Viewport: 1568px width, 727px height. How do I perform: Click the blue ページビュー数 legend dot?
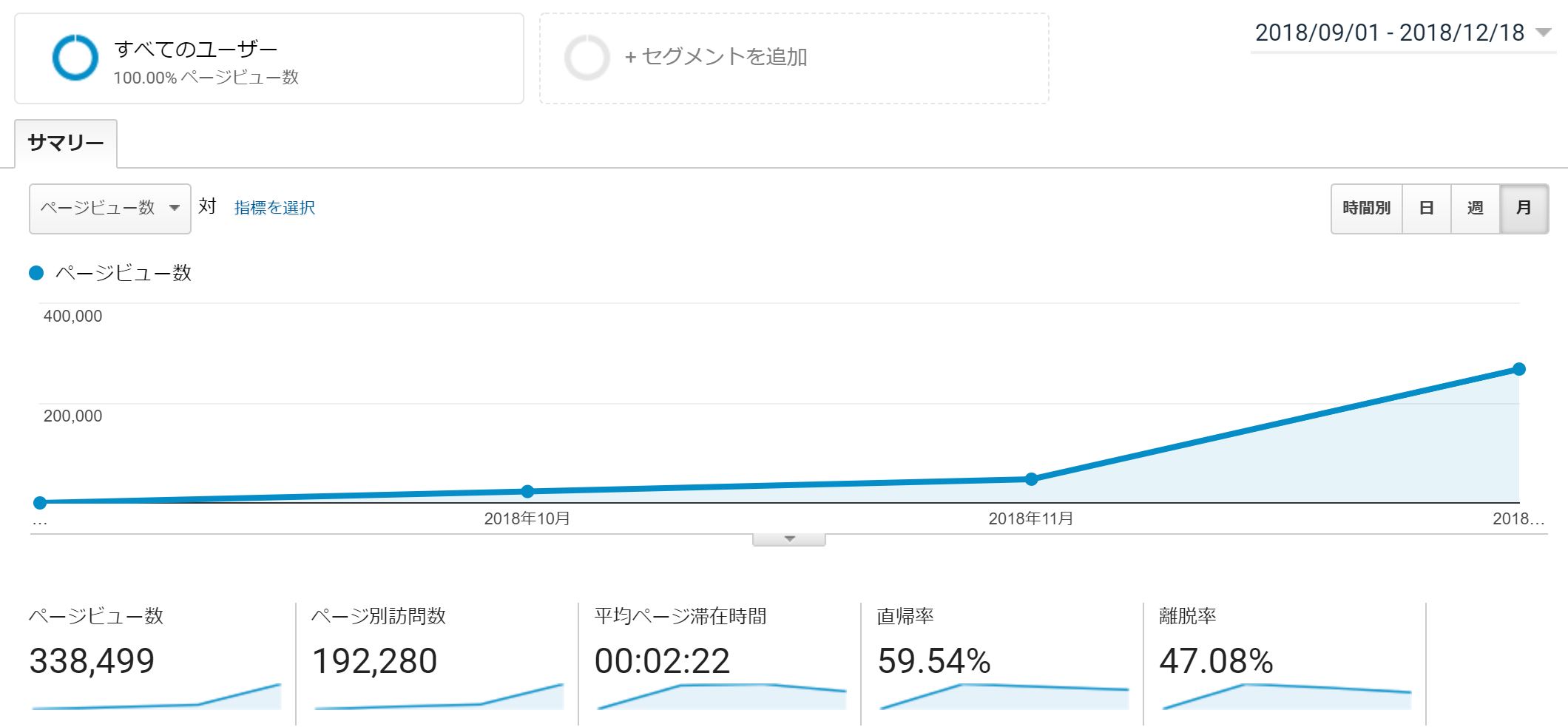[36, 274]
